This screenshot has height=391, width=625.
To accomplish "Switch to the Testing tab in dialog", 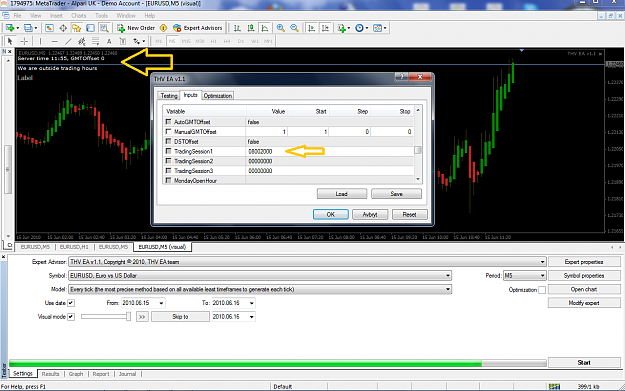I will click(x=169, y=96).
